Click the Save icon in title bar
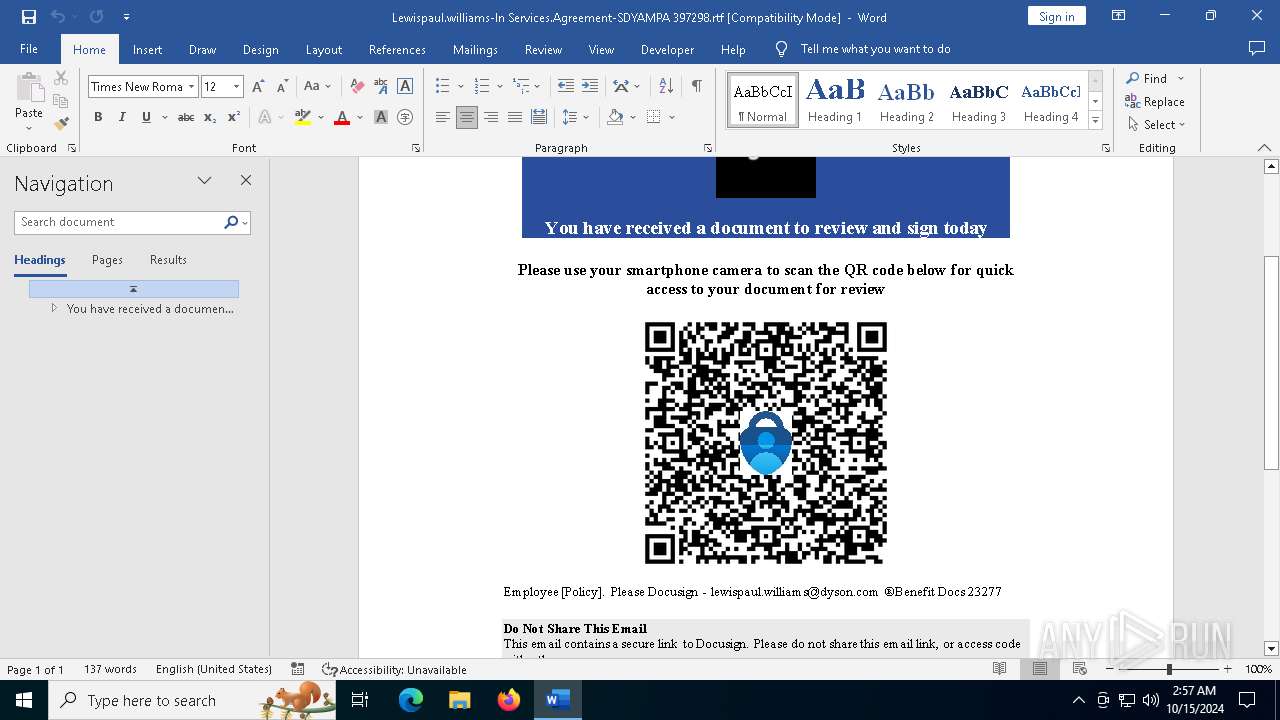This screenshot has height=720, width=1280. [x=29, y=17]
